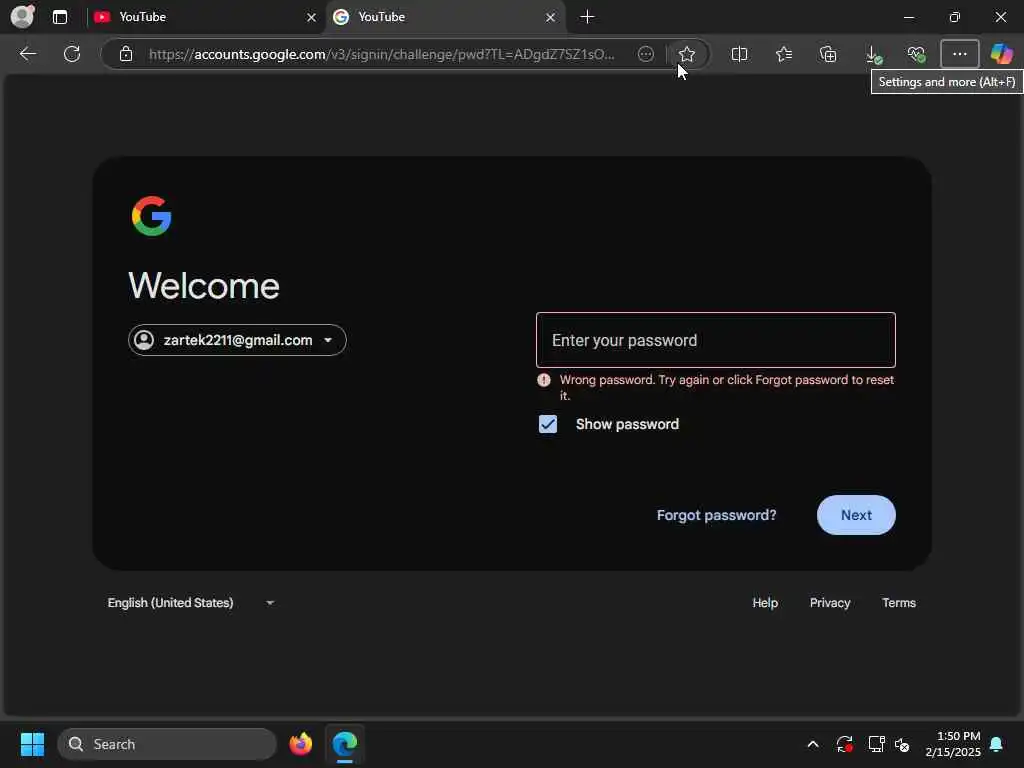Select the active Google sign-in tab
The width and height of the screenshot is (1024, 768).
tap(445, 17)
